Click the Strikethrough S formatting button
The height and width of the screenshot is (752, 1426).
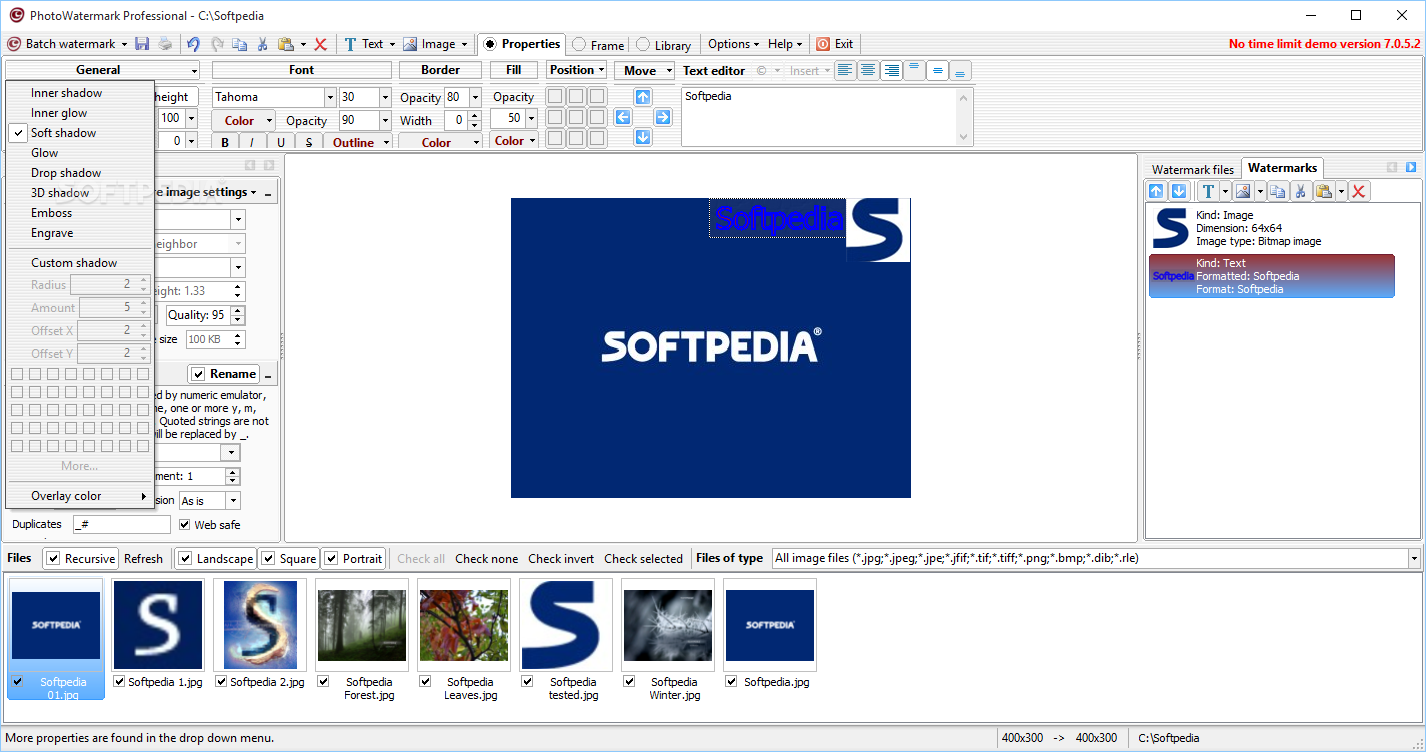tap(308, 143)
